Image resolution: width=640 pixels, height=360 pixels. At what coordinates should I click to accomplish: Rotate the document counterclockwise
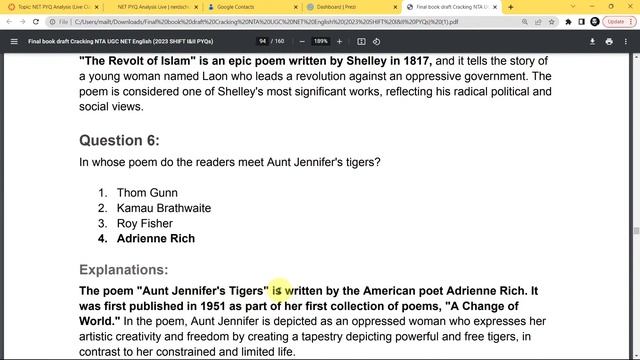[x=376, y=41]
